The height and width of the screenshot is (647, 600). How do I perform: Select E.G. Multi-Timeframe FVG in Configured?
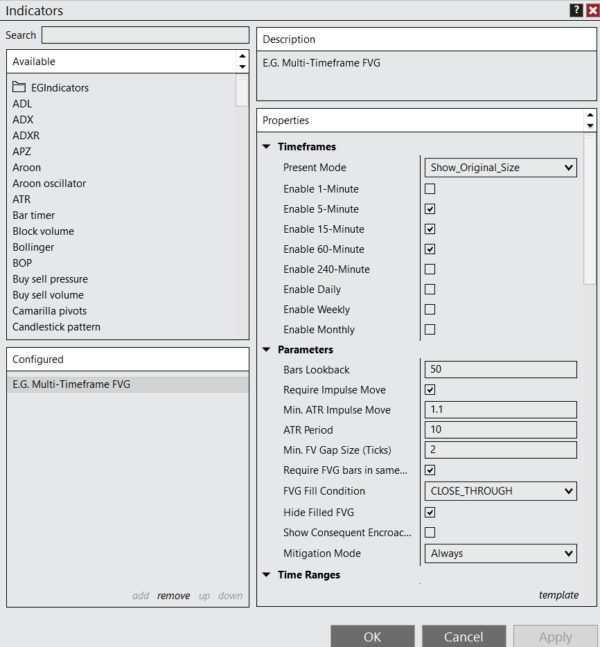click(71, 384)
